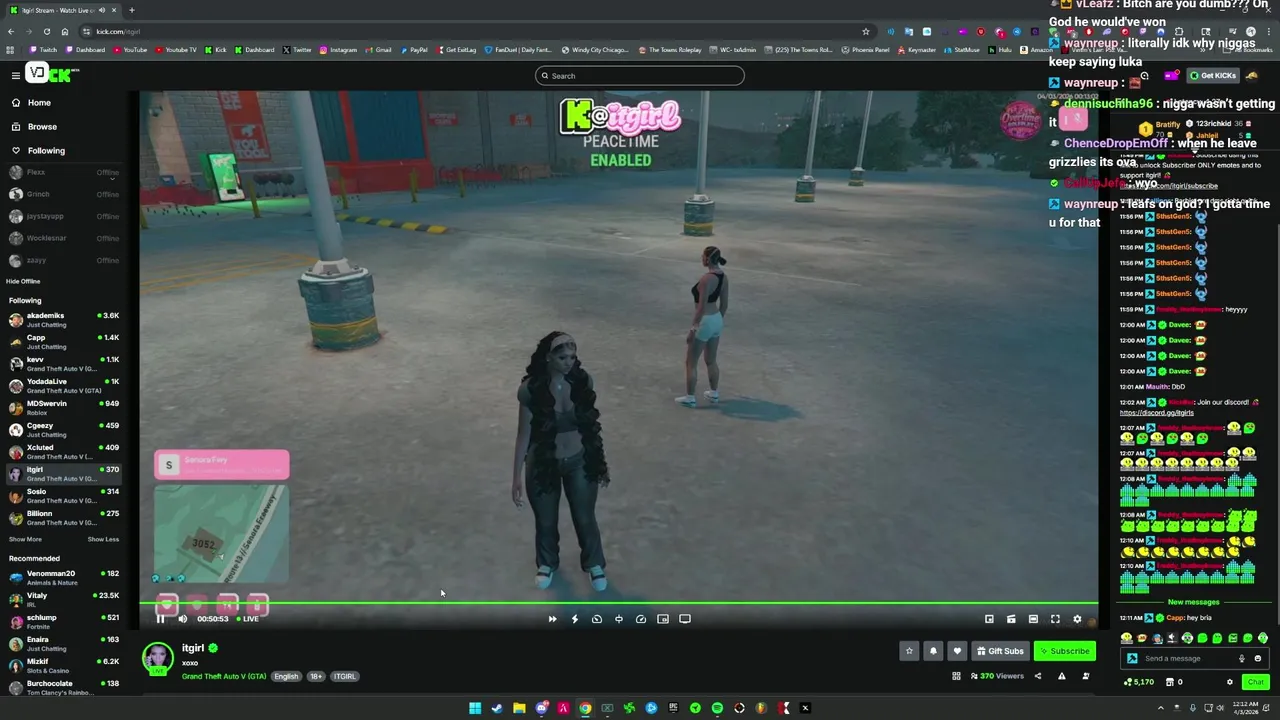1280x720 pixels.
Task: Click the rewind clock icon in player
Action: click(x=597, y=619)
